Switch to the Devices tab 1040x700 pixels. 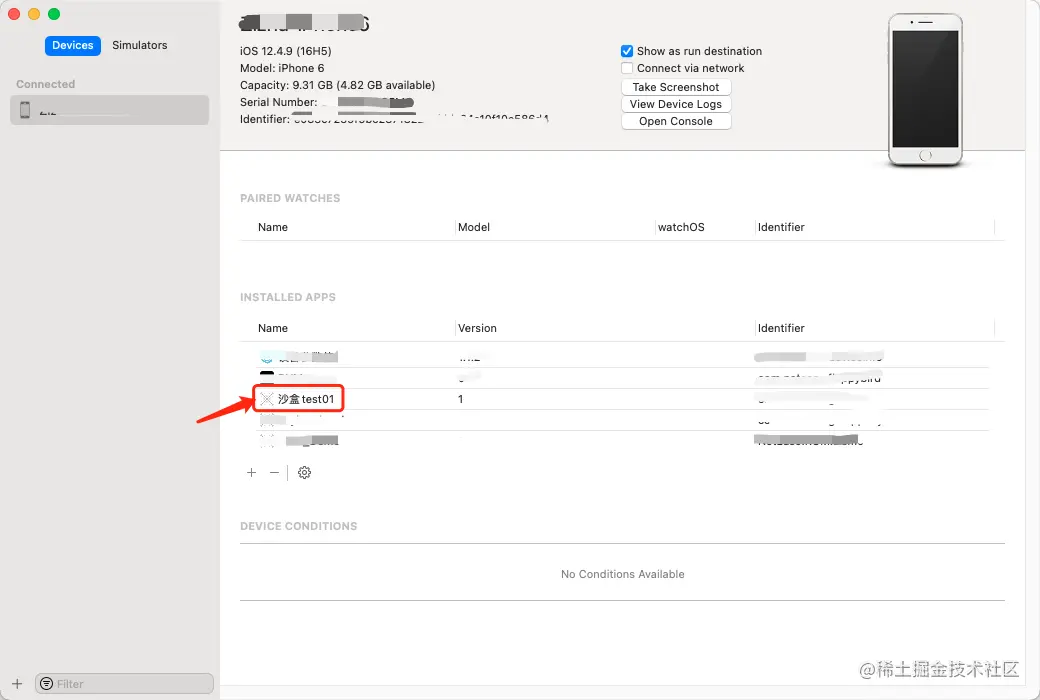73,45
